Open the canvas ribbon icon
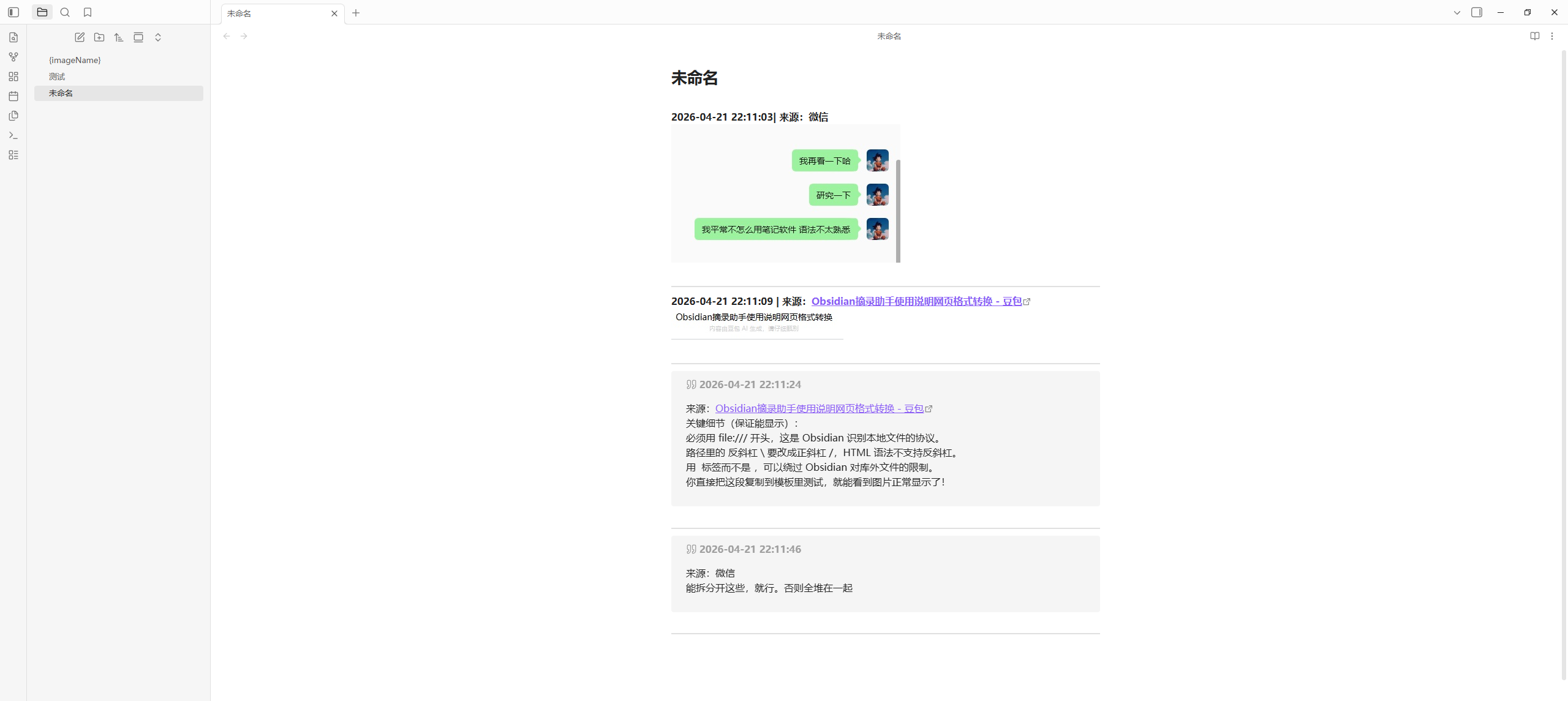 tap(13, 77)
